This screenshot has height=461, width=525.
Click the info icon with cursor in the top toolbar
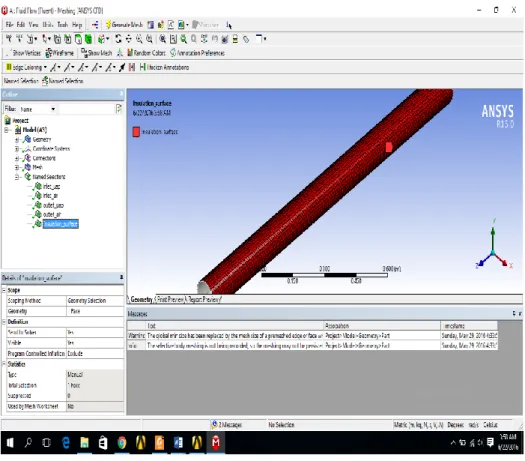229,25
